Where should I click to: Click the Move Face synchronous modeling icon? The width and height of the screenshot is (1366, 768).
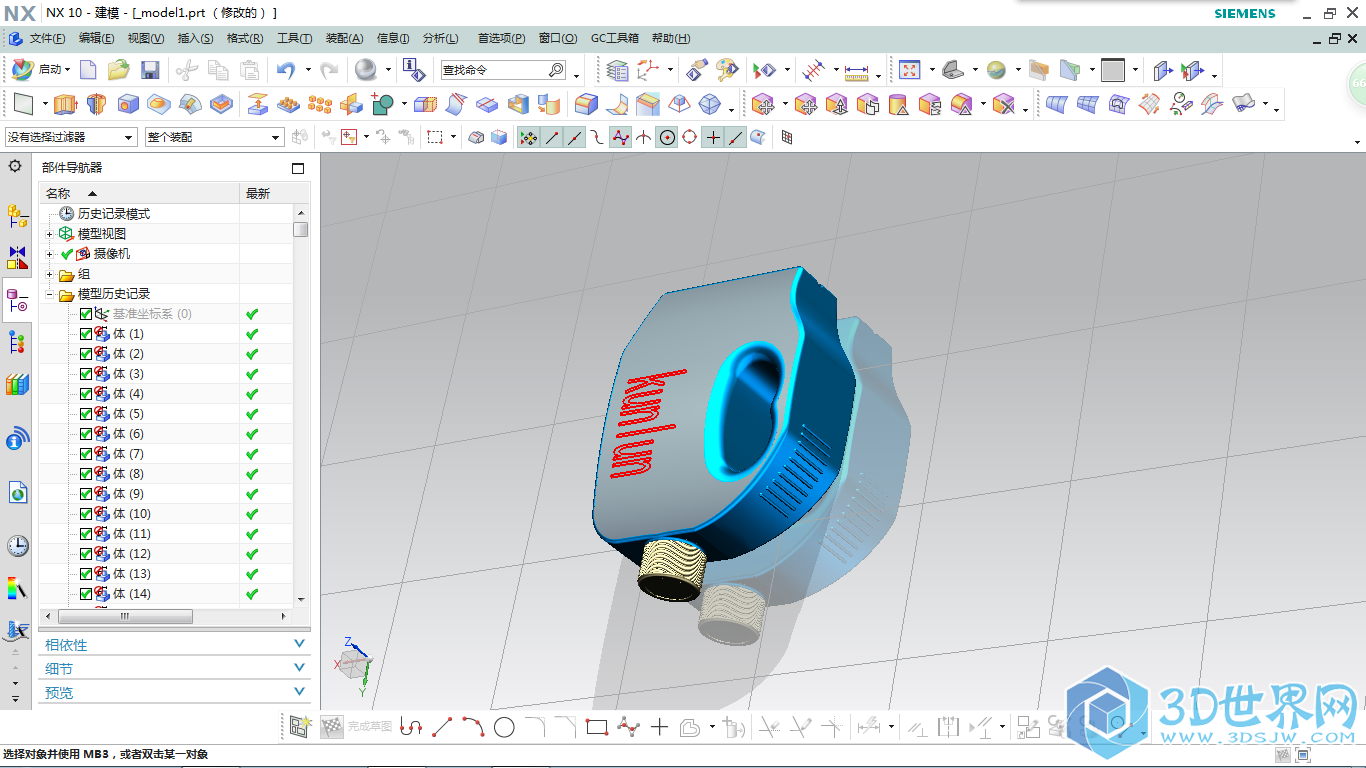point(763,104)
